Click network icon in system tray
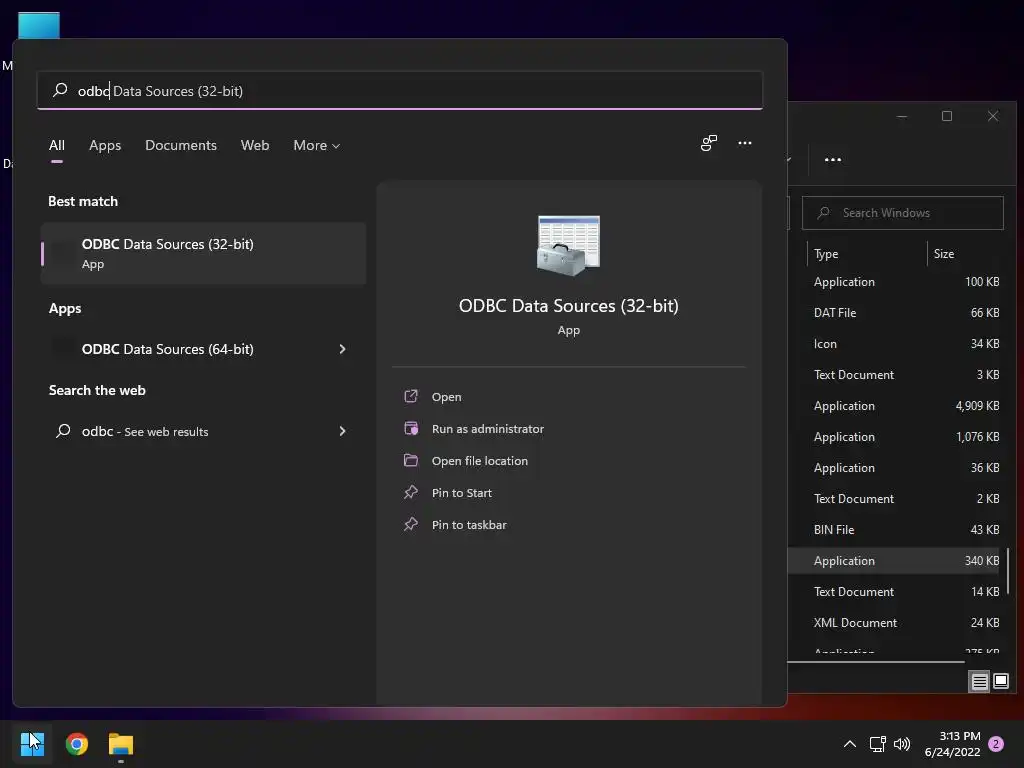This screenshot has width=1024, height=768. pos(877,743)
